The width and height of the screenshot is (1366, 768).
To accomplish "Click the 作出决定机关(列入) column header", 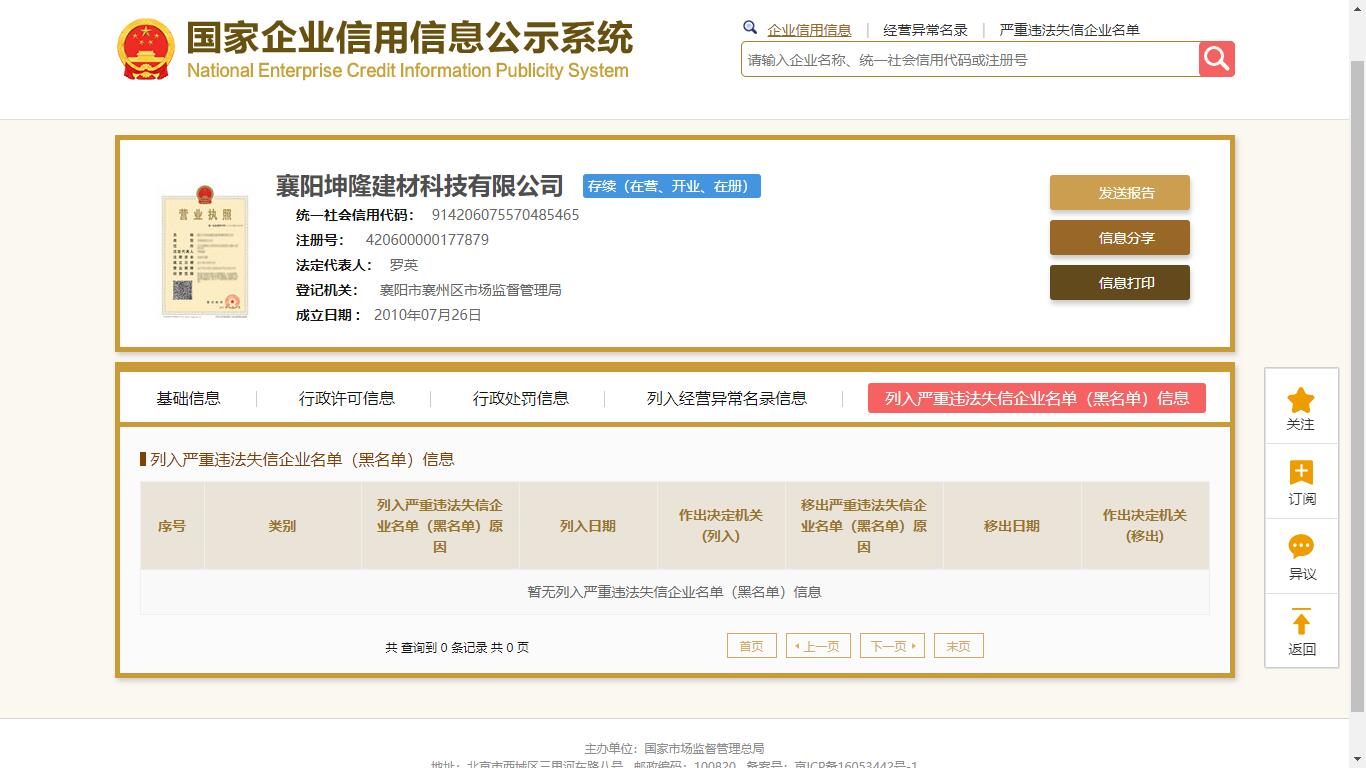I will (721, 526).
